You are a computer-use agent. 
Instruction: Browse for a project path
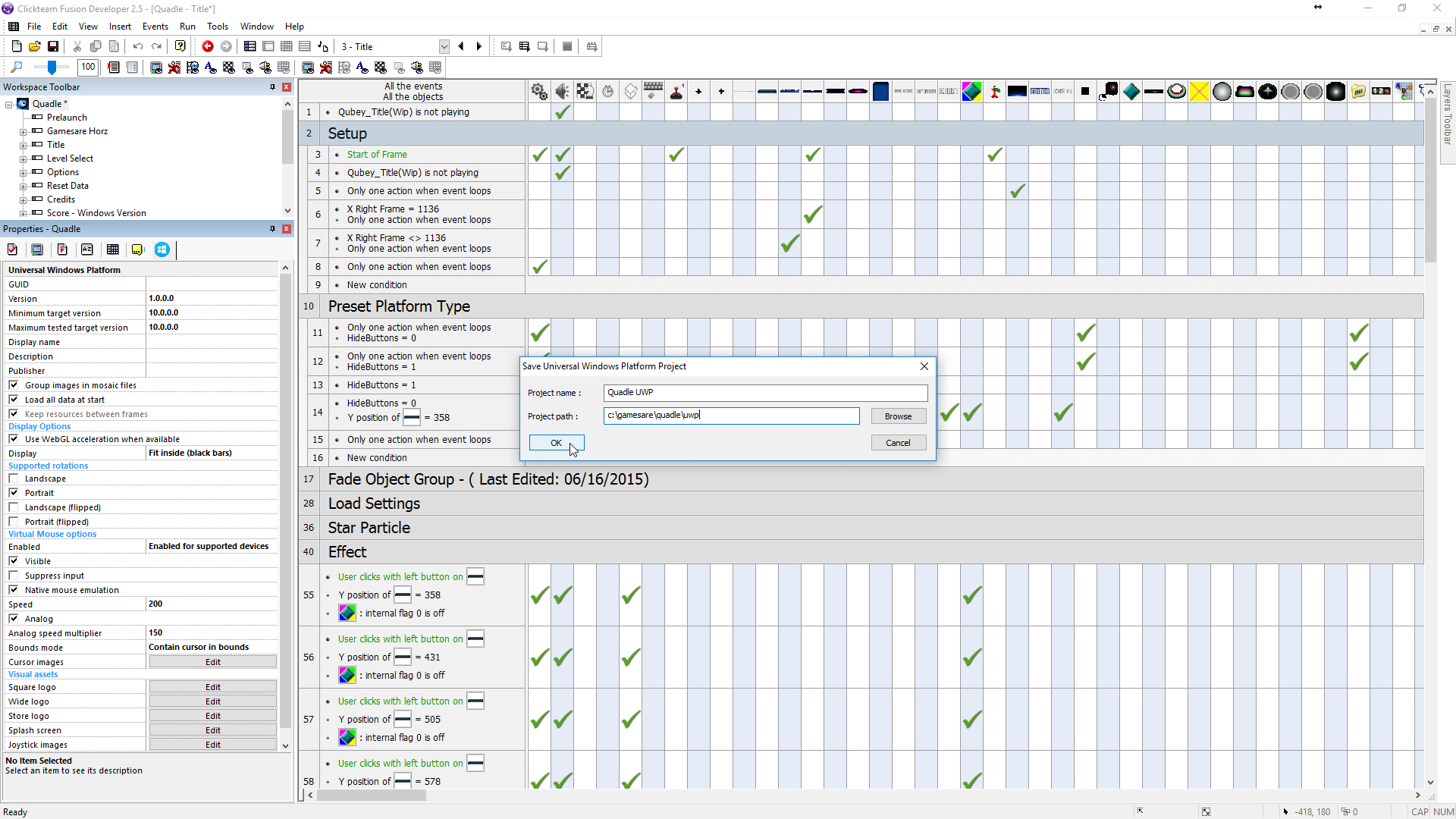898,416
